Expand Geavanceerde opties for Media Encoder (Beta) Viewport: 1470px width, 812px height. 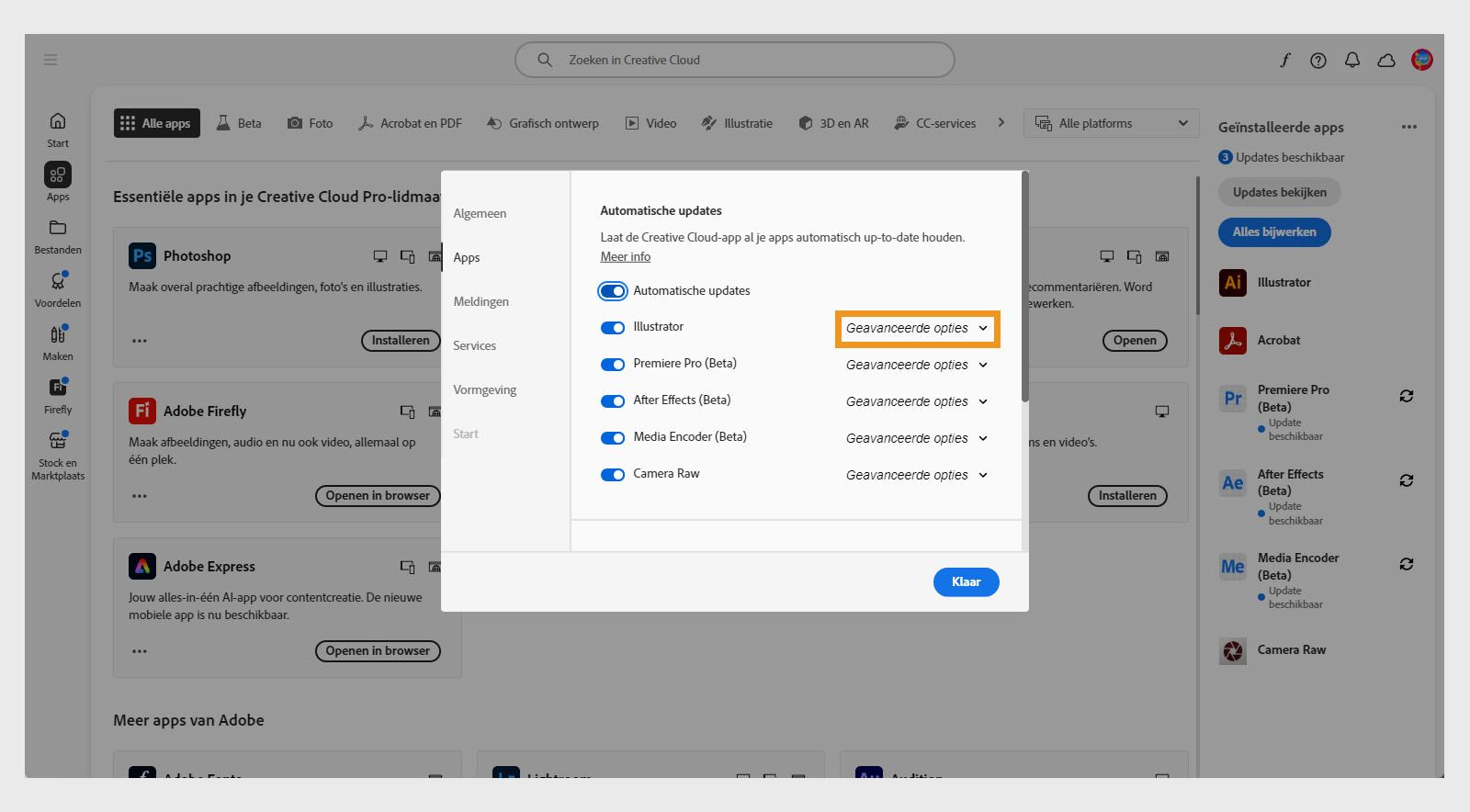[917, 438]
